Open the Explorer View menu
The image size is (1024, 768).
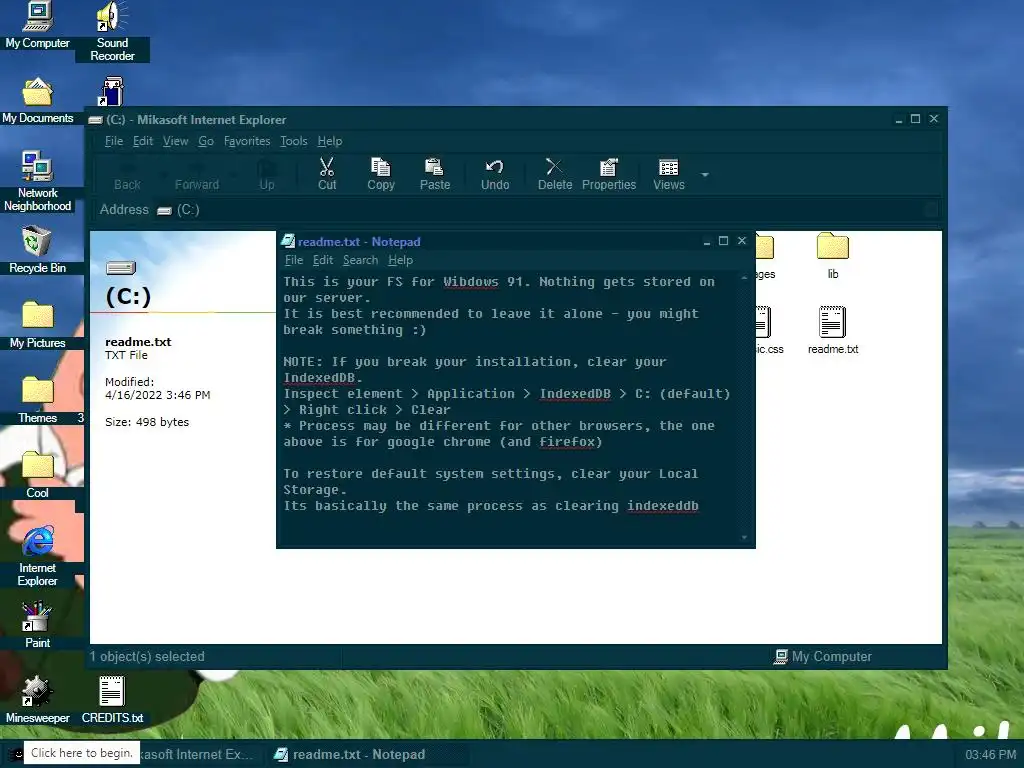click(x=176, y=141)
